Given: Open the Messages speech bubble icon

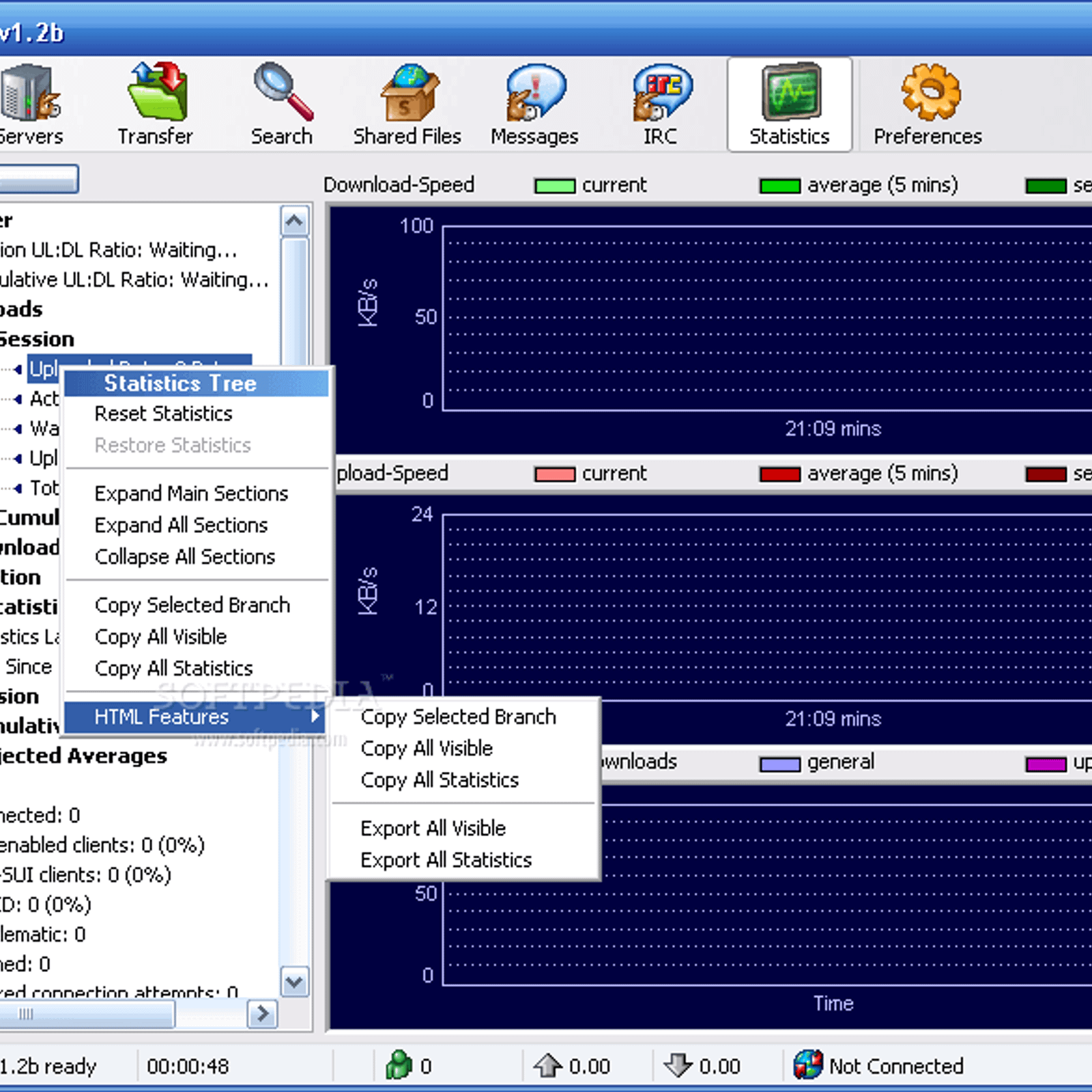Looking at the screenshot, I should 535,92.
